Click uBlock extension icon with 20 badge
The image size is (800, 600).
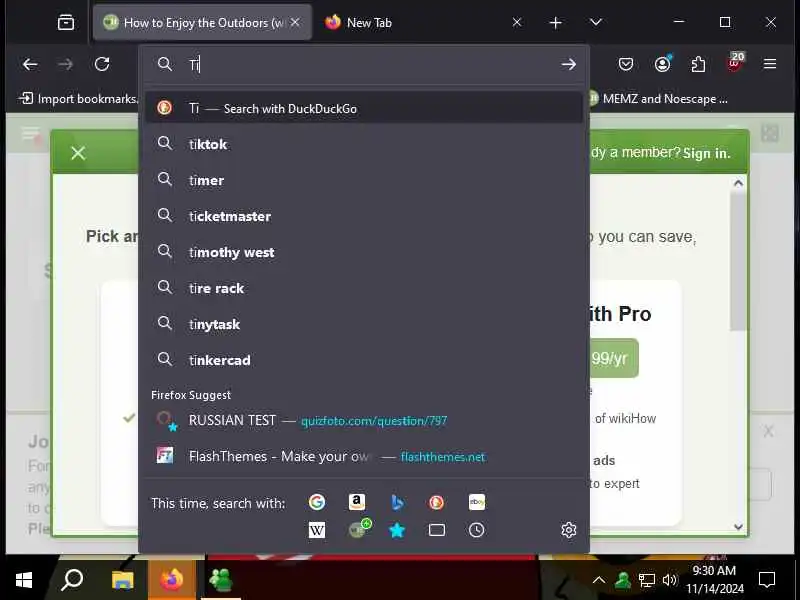point(735,63)
